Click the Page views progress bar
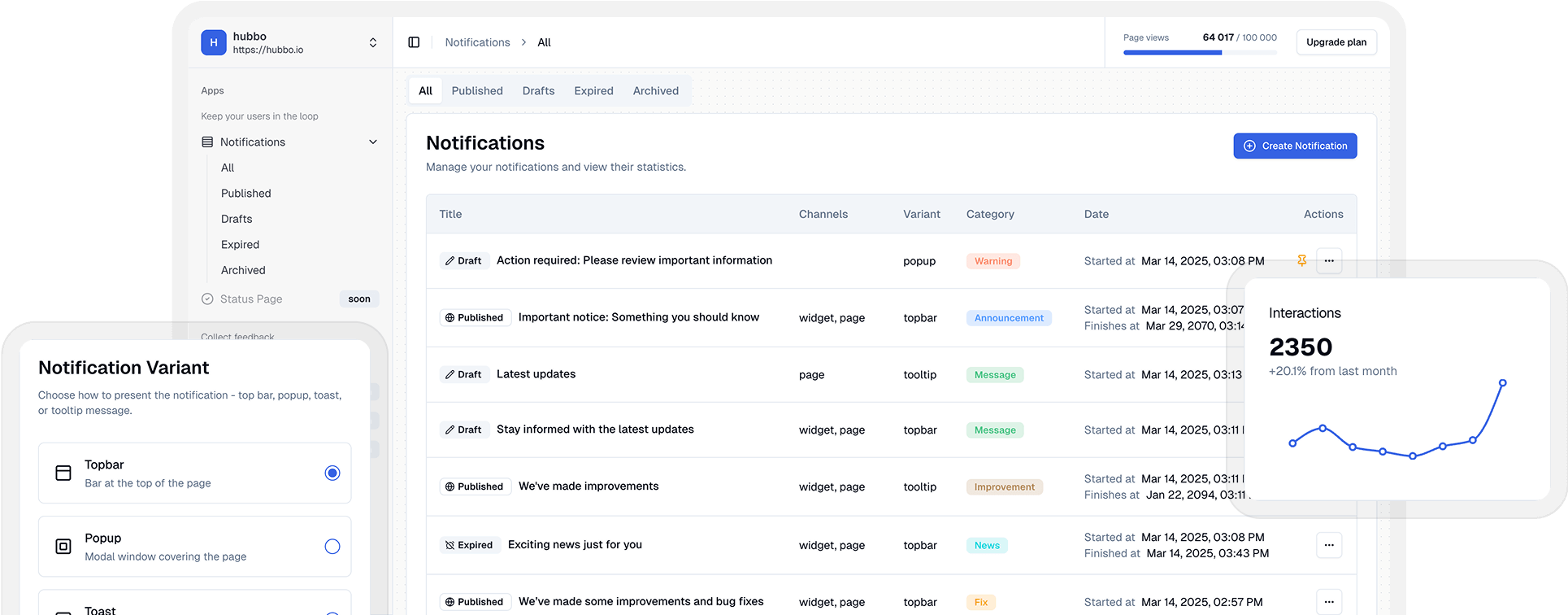The height and width of the screenshot is (615, 1568). coord(1200,53)
